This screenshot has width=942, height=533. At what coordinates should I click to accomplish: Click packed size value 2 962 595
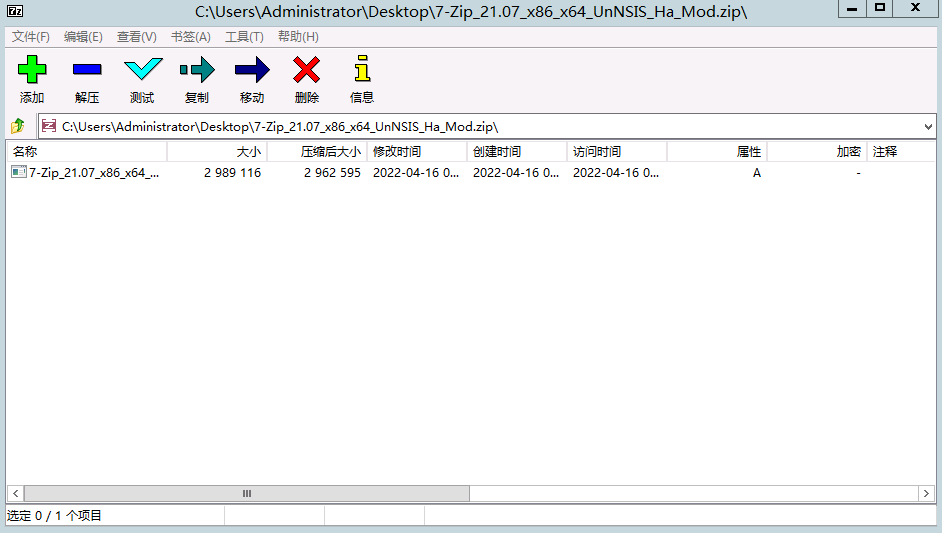tap(332, 172)
